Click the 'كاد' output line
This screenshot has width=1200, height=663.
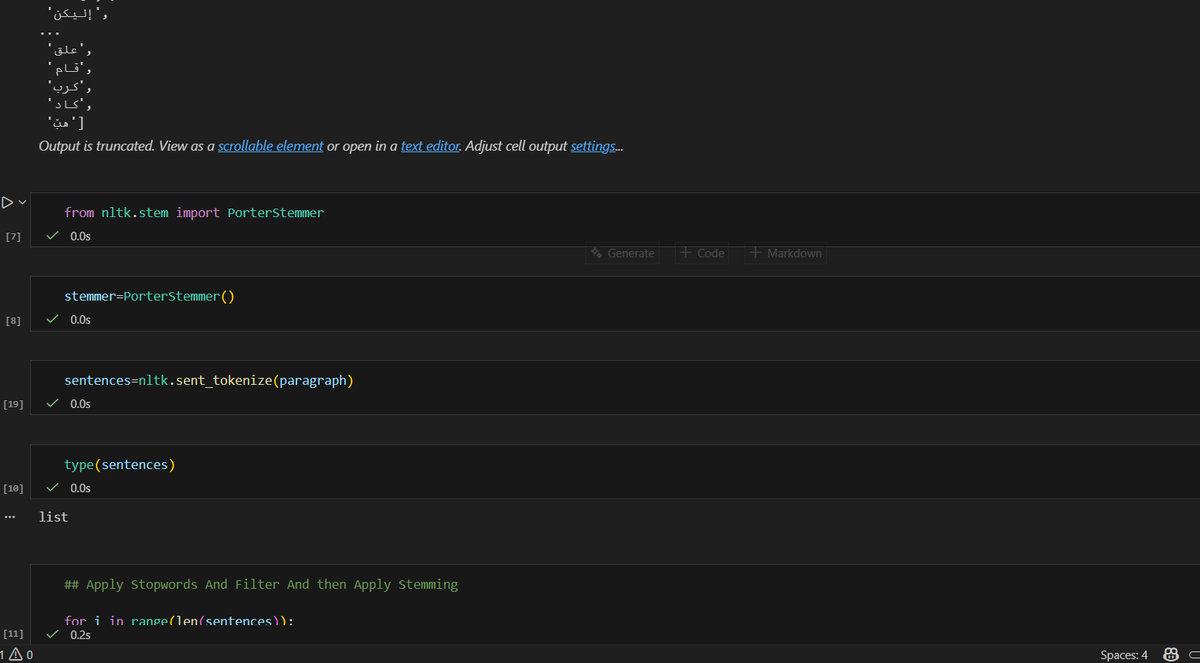(70, 104)
